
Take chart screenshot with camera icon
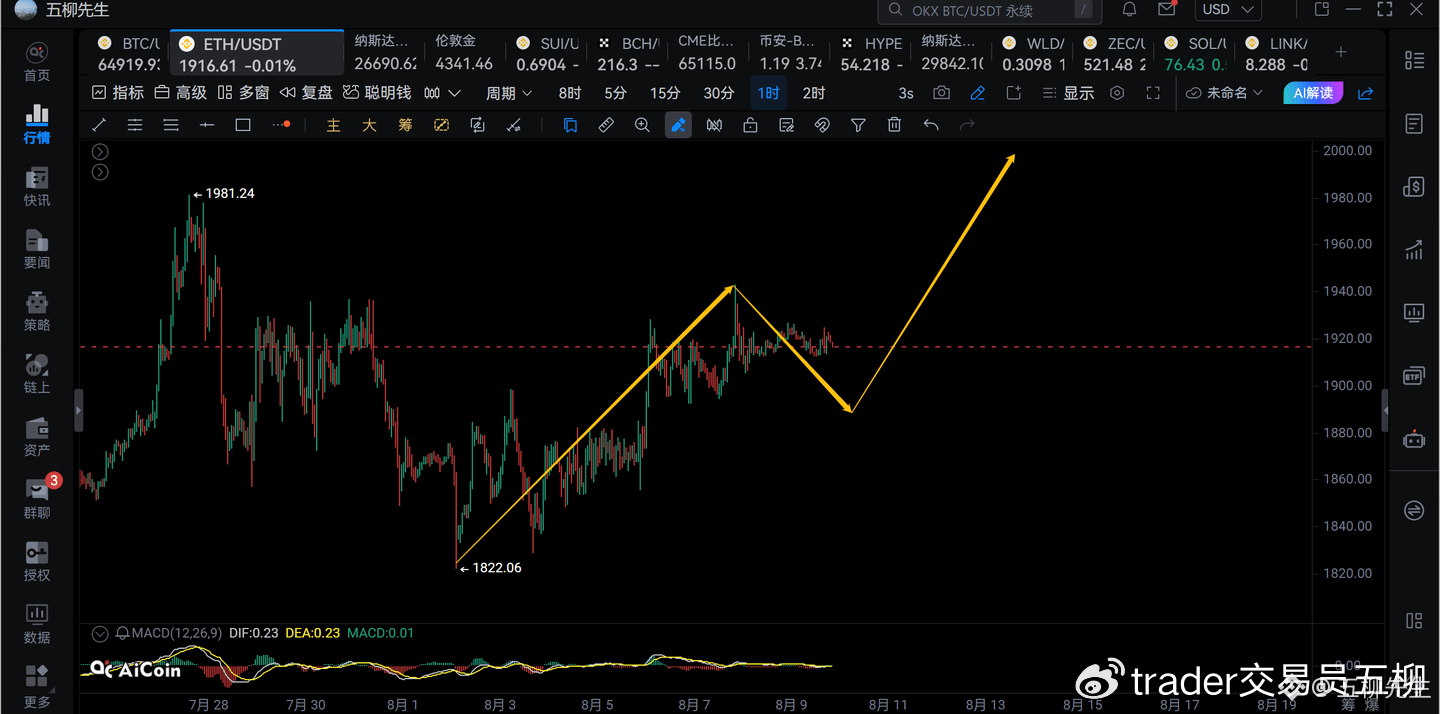tap(941, 93)
